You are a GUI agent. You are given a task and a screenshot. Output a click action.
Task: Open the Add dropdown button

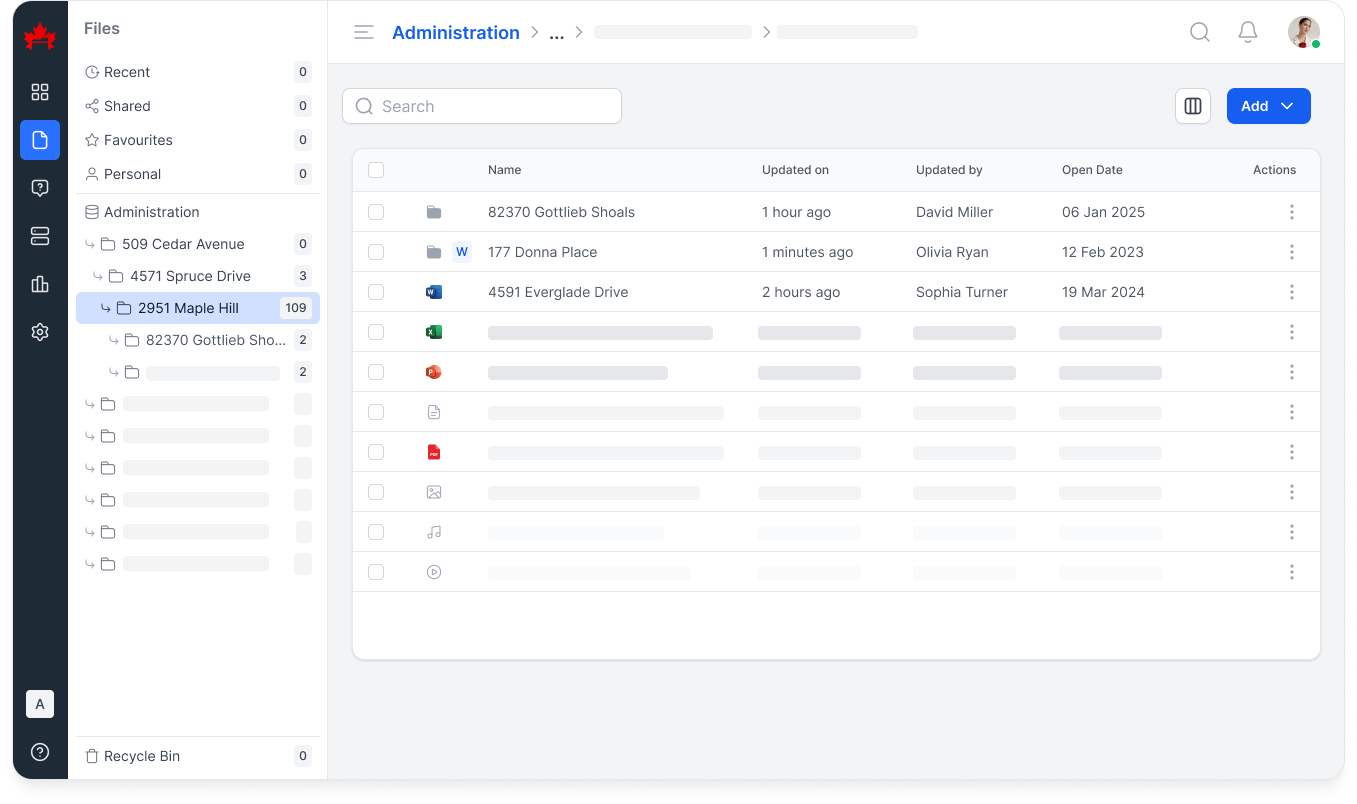pyautogui.click(x=1267, y=106)
